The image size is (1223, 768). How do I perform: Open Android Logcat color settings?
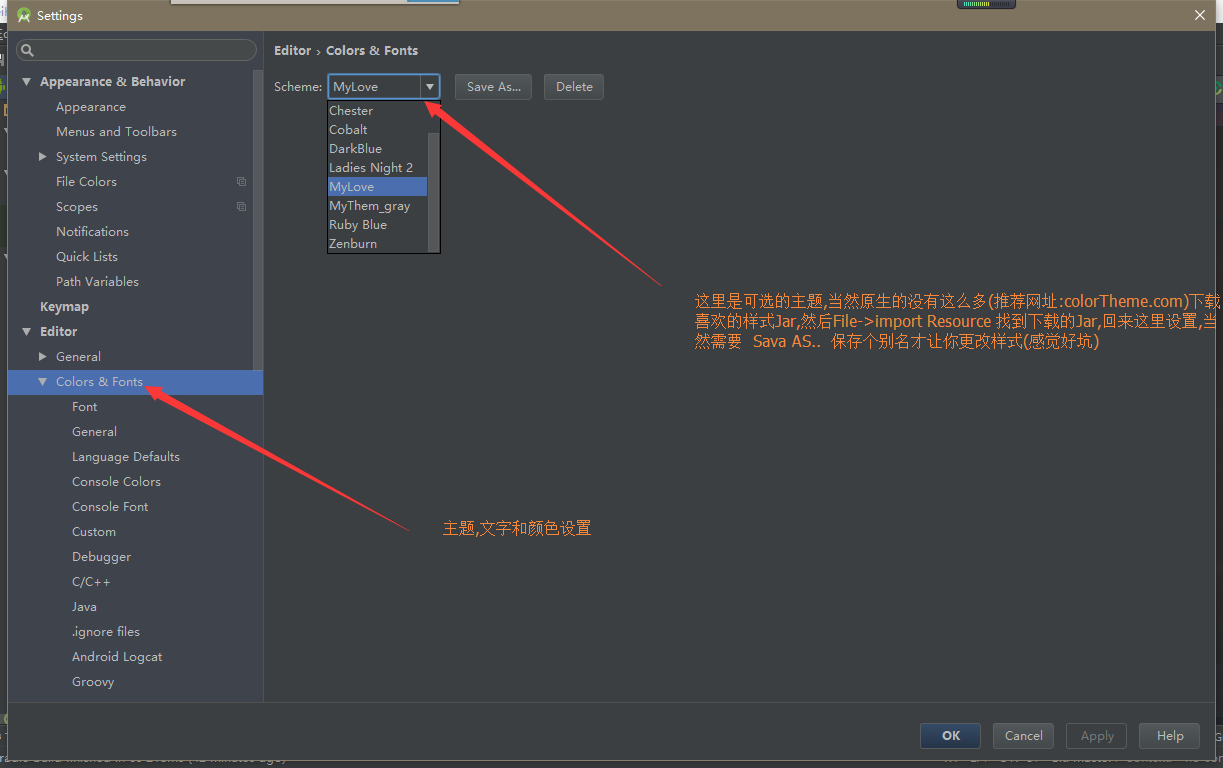tap(117, 657)
